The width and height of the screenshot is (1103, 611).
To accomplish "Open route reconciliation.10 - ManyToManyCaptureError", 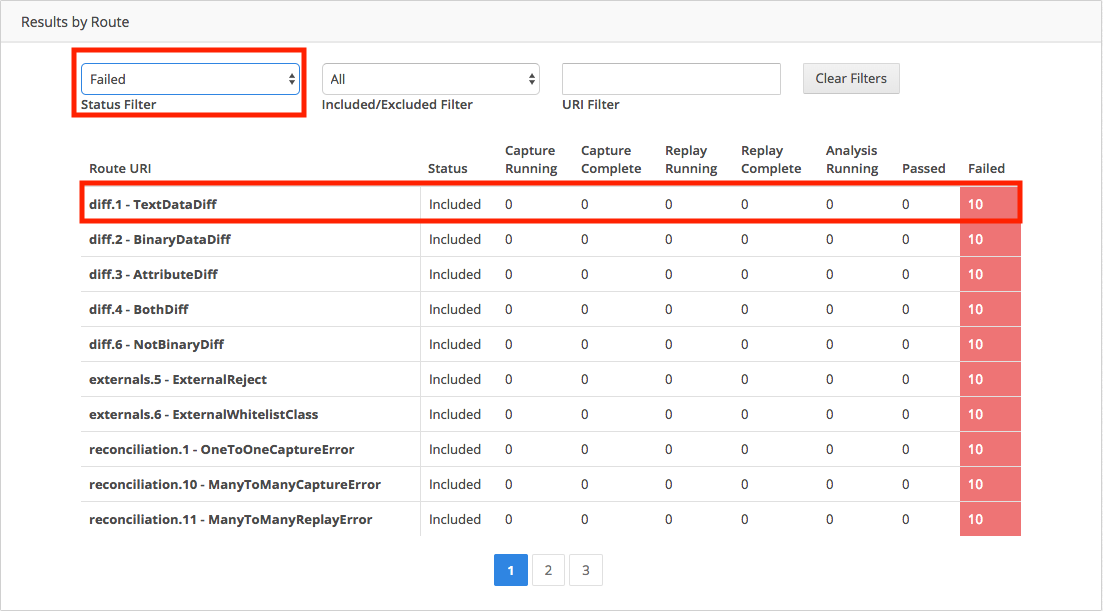I will 235,484.
